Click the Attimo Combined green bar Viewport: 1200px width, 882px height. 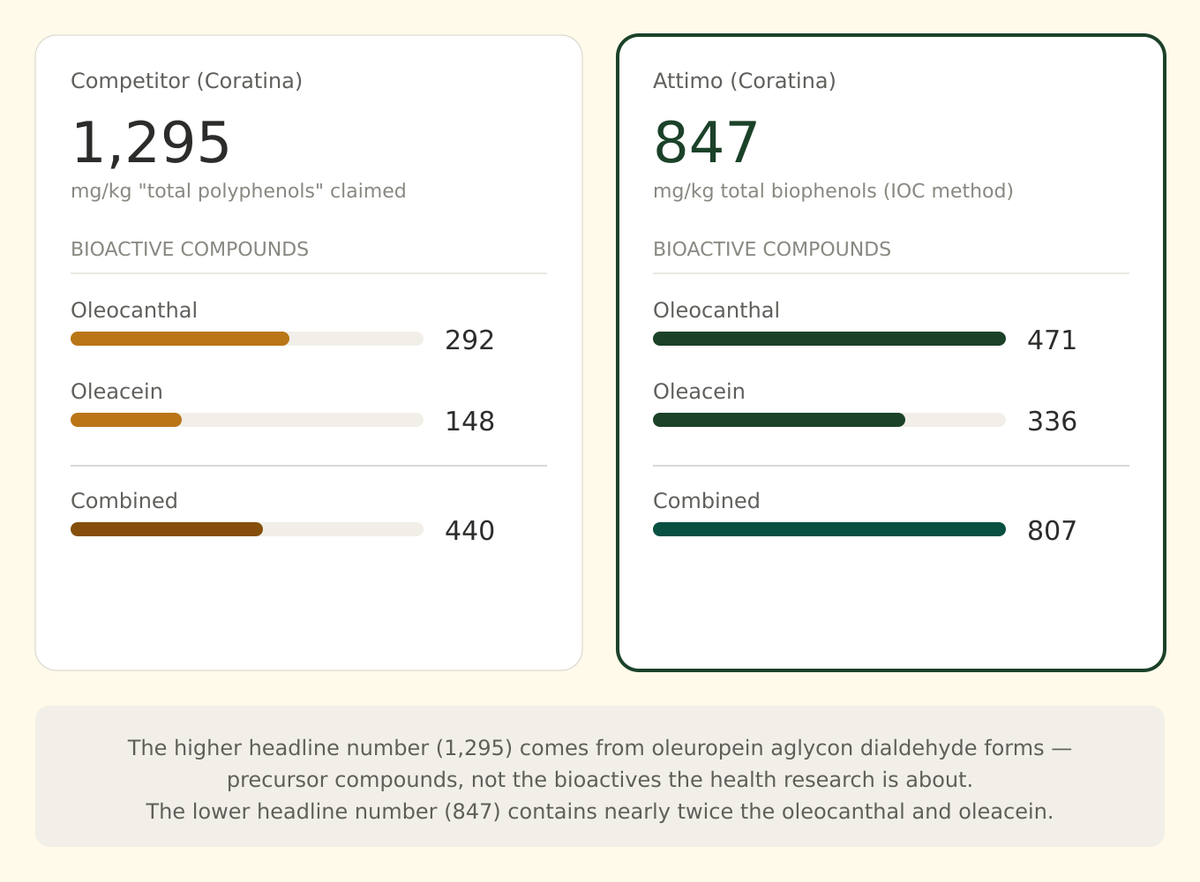(829, 529)
